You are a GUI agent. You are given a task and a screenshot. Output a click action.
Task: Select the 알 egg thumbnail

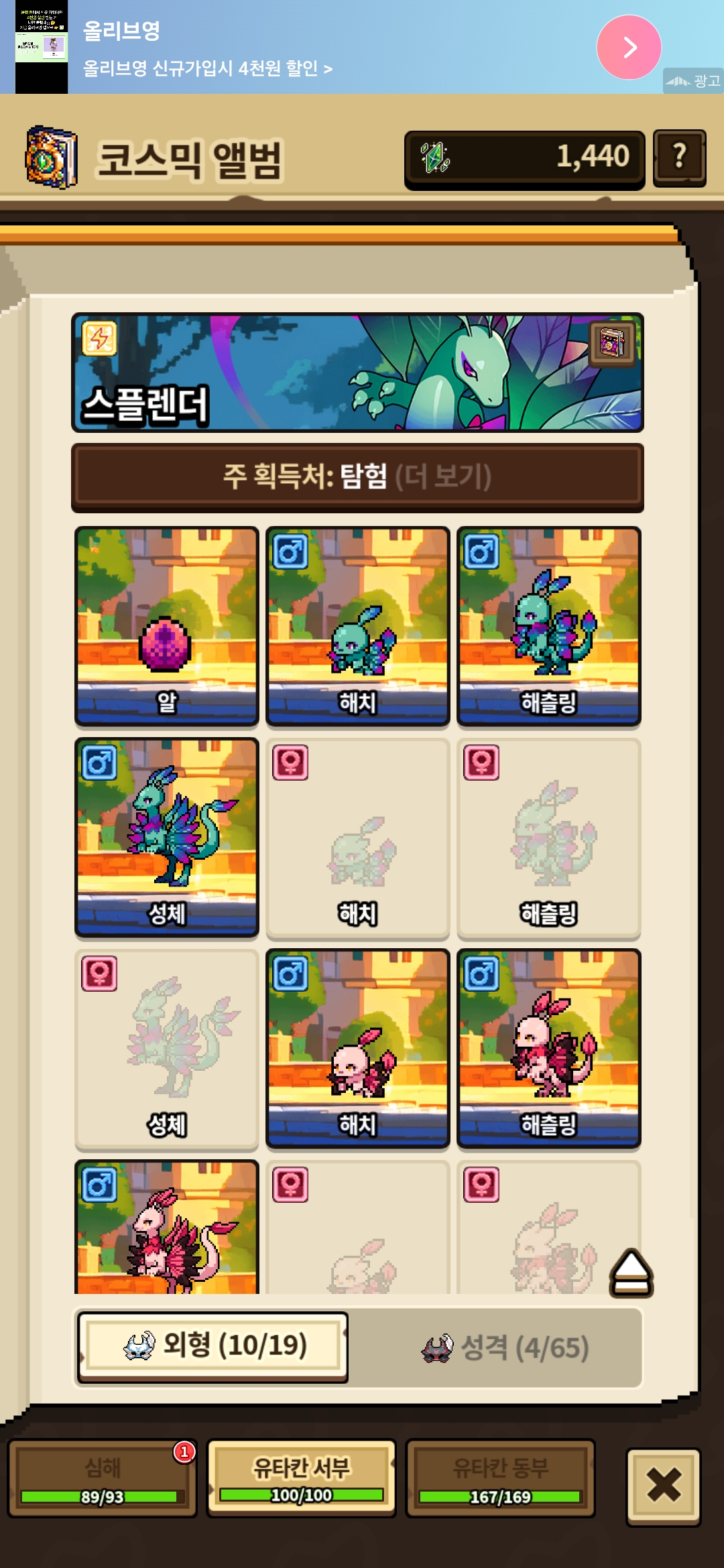click(x=166, y=626)
